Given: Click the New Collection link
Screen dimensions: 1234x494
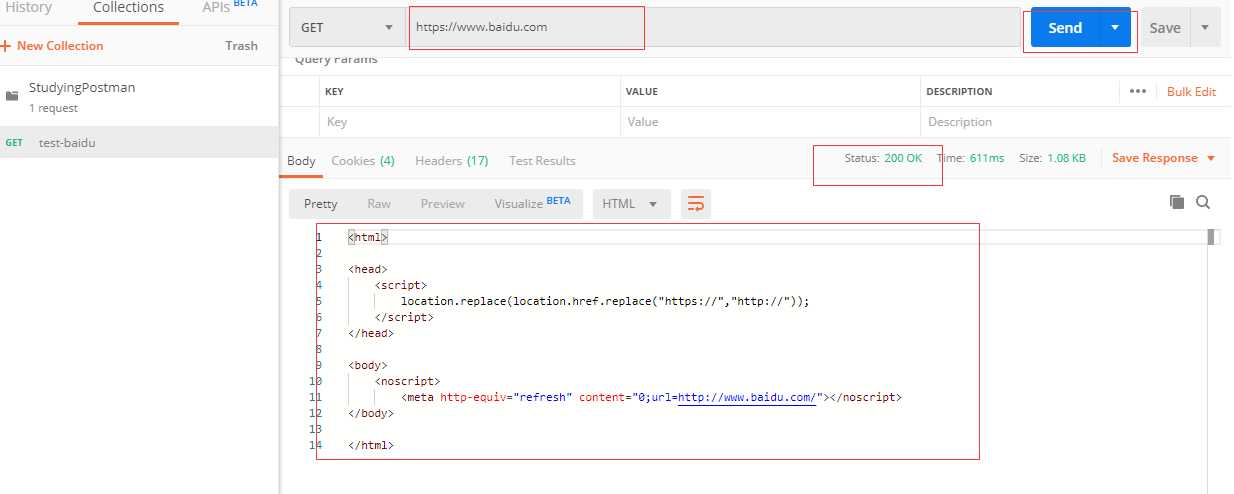Looking at the screenshot, I should point(60,46).
